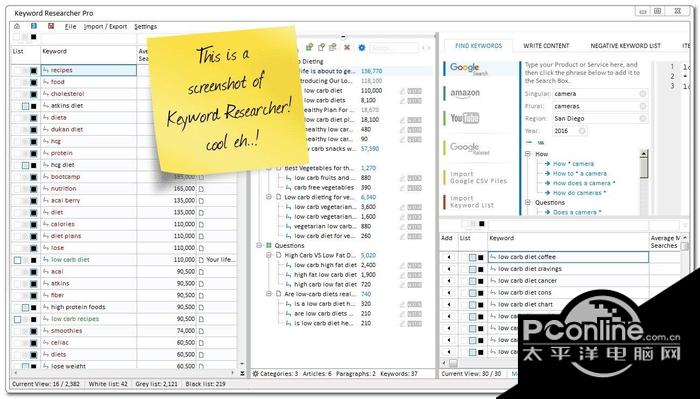Collapse 'High Carb VS Low Fat D...' article
Screen dimensions: 700x399
269,255
